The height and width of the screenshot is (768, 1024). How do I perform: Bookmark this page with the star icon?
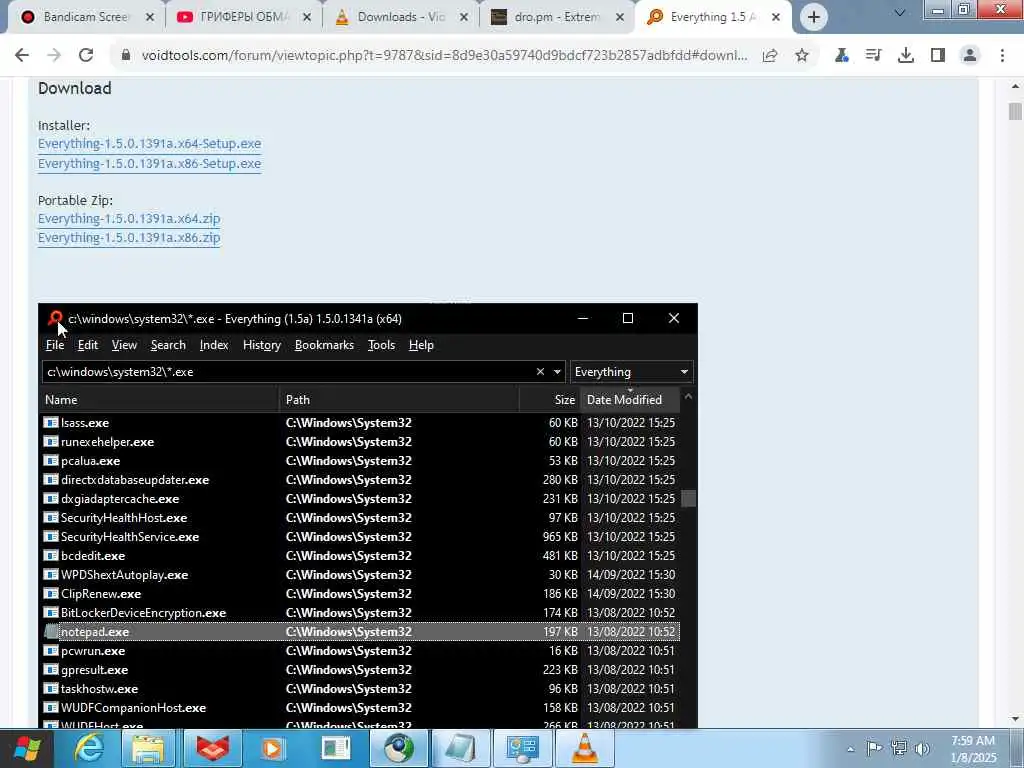pos(802,56)
